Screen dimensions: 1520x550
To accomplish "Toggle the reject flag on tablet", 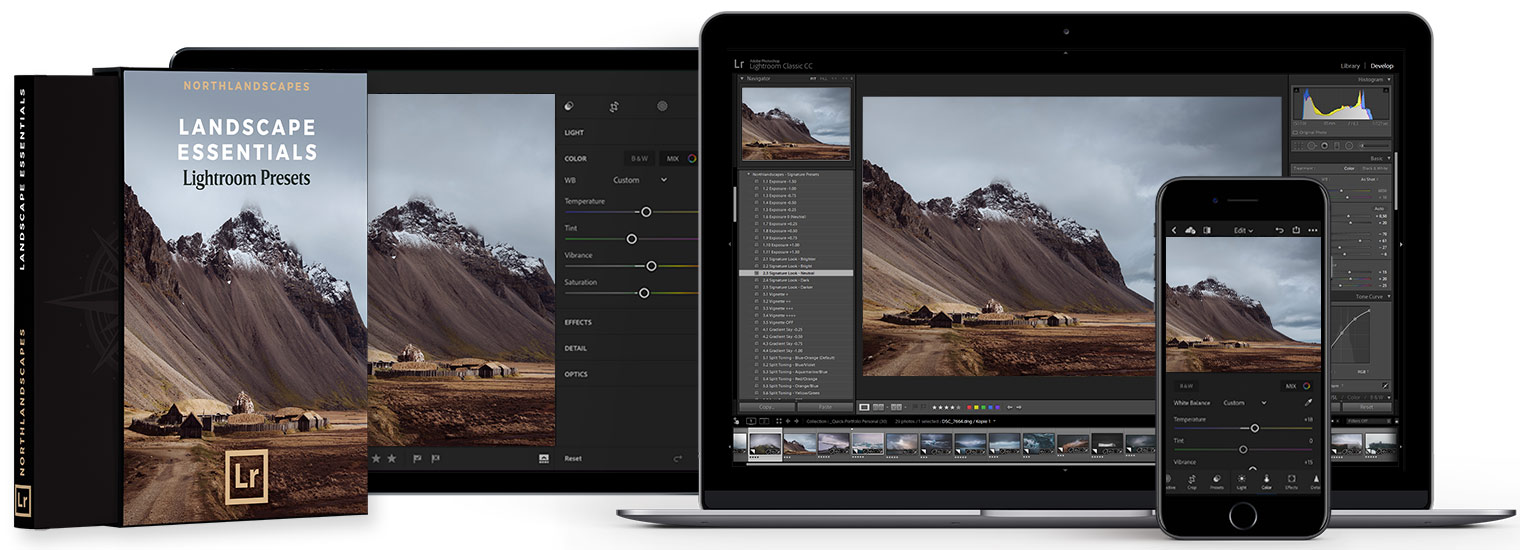I will pos(435,458).
